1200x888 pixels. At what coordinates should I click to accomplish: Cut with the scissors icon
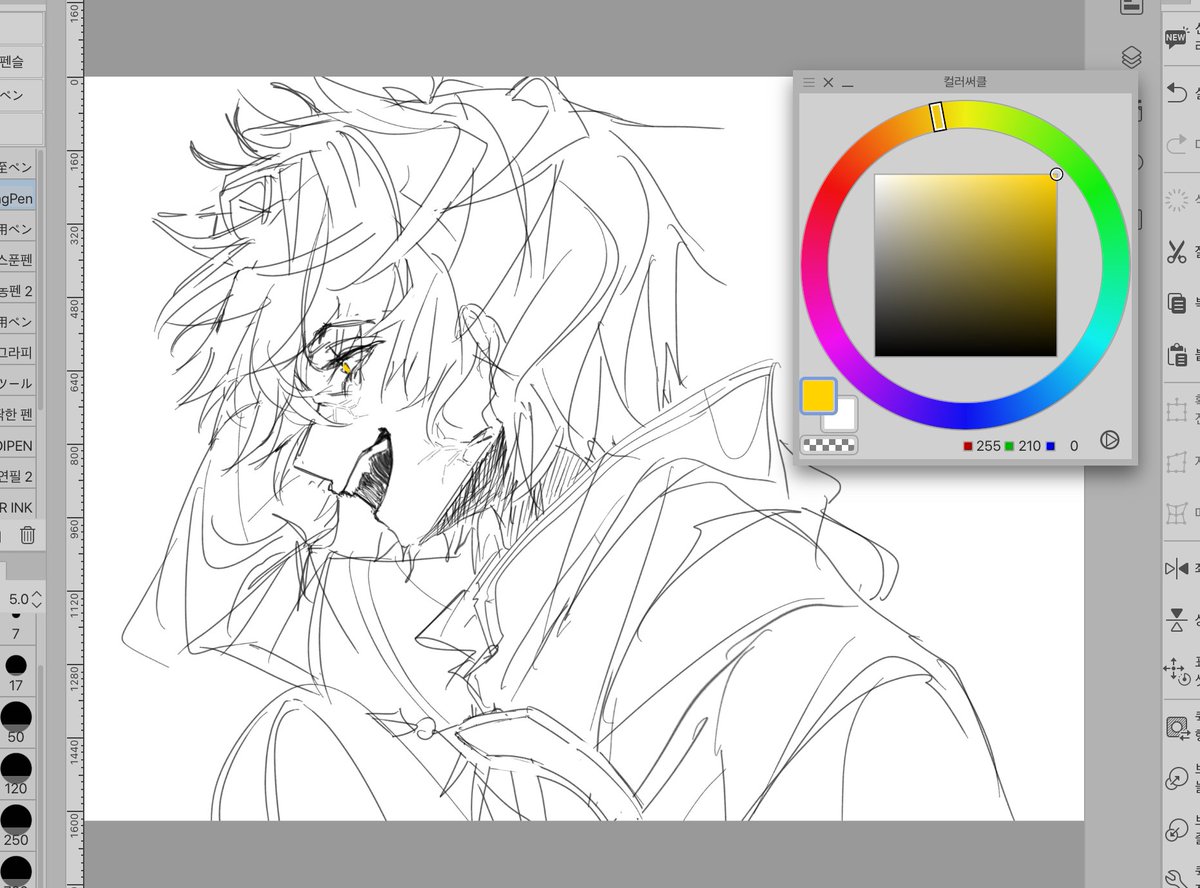(x=1176, y=251)
